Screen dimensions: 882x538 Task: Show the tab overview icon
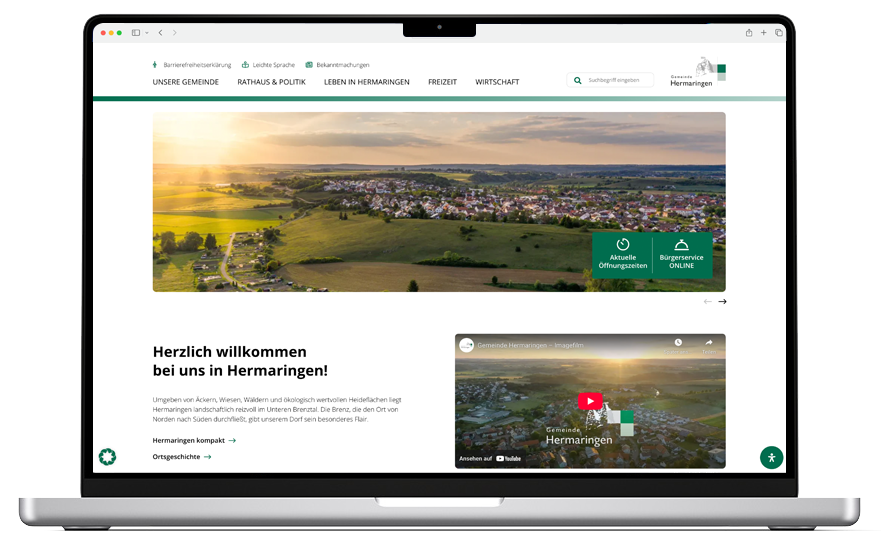778,33
